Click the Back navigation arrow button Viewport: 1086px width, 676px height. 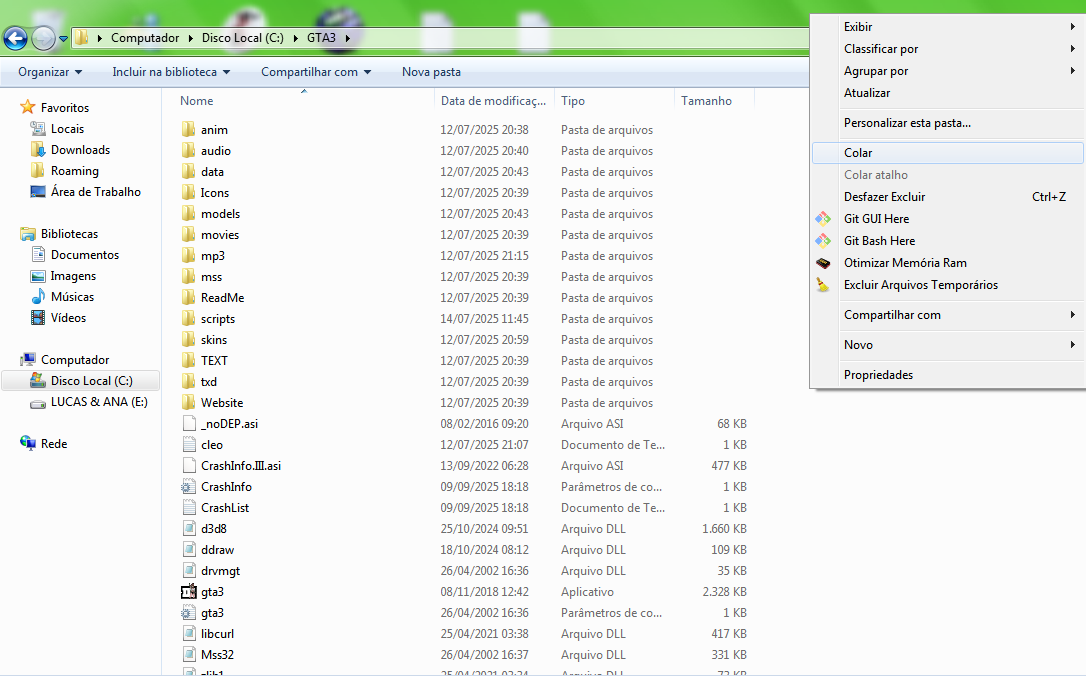15,39
